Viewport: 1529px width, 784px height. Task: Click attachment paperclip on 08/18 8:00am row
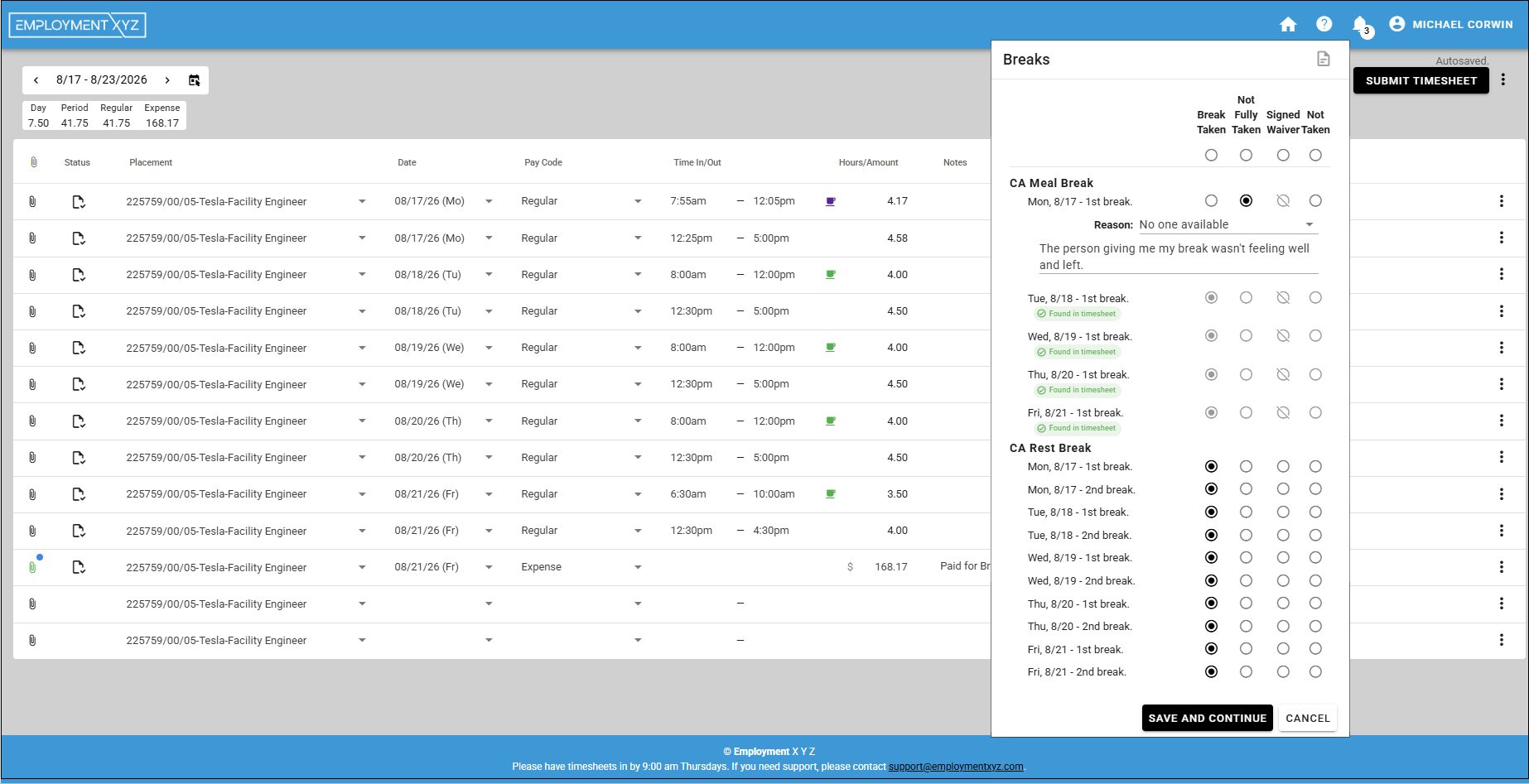32,275
